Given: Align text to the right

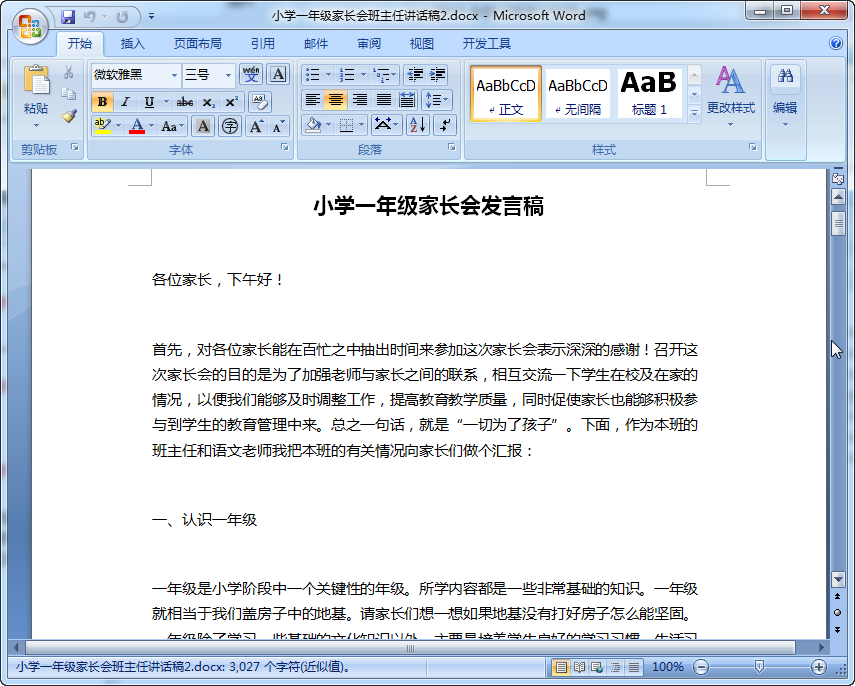Looking at the screenshot, I should click(x=360, y=100).
